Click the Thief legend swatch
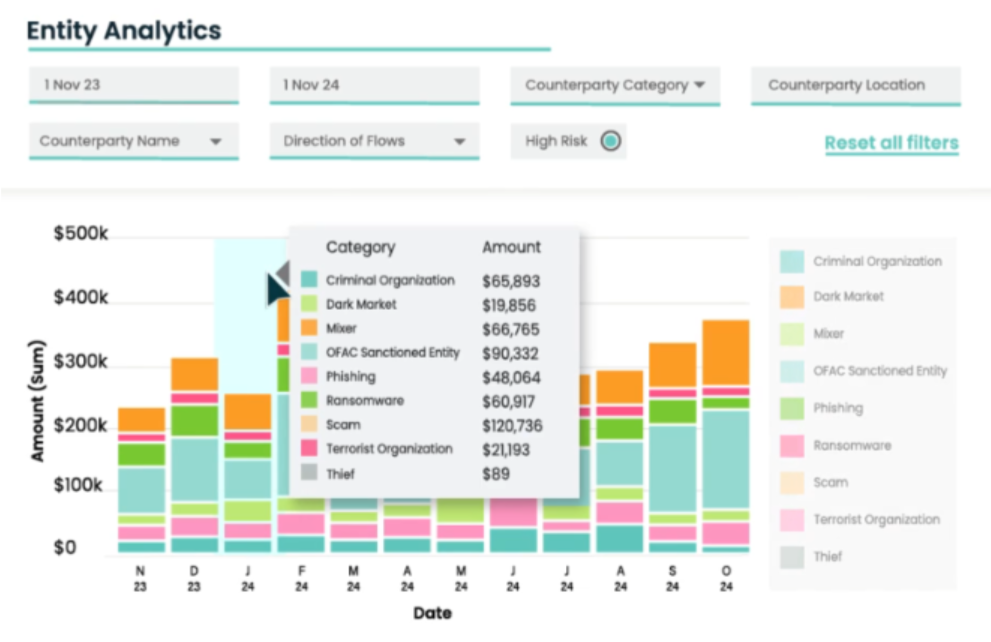 [x=792, y=557]
